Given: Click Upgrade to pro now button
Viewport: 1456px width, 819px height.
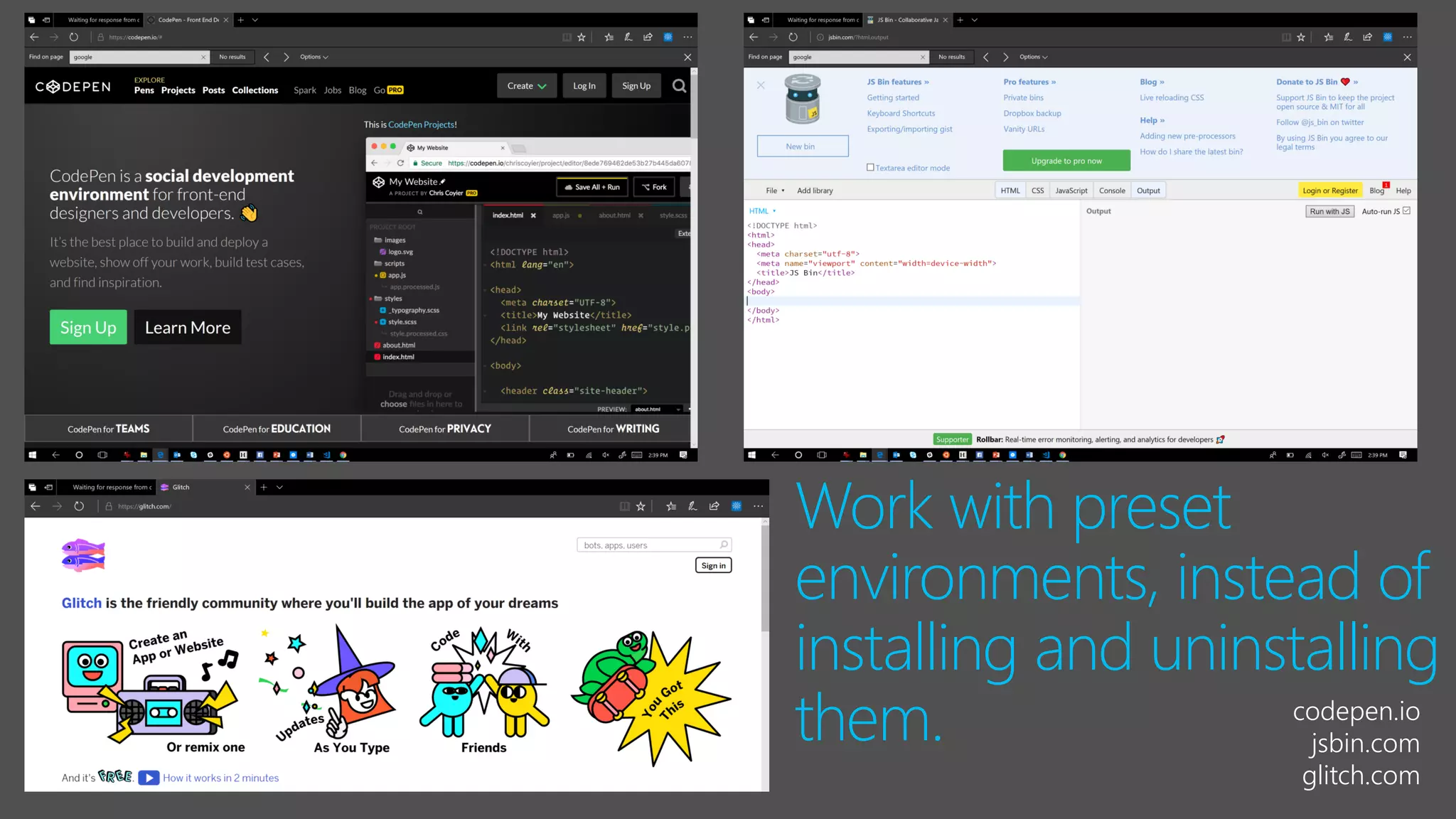Looking at the screenshot, I should [1066, 161].
